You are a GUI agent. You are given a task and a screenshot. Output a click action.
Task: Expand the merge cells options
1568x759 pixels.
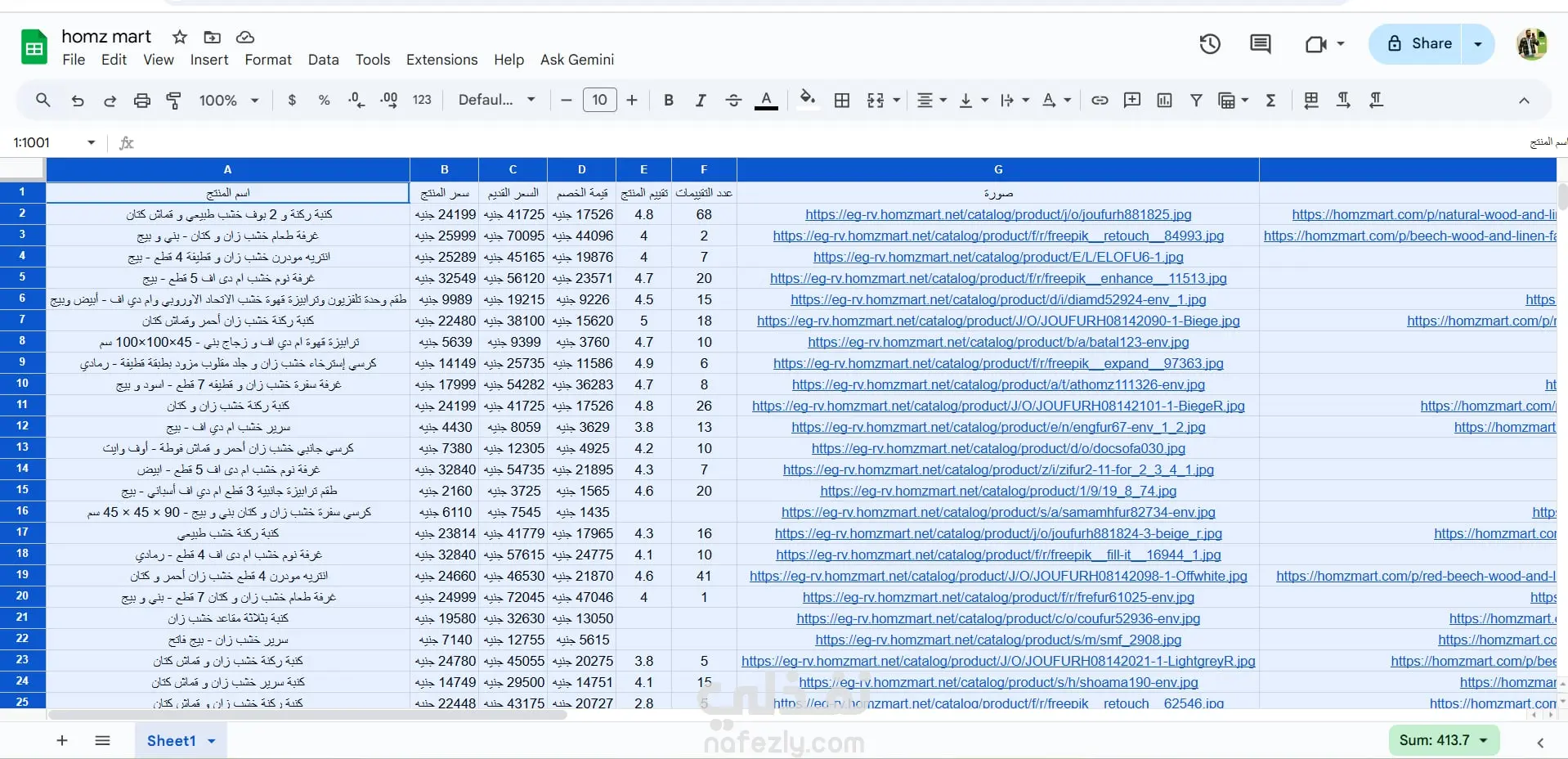(897, 100)
